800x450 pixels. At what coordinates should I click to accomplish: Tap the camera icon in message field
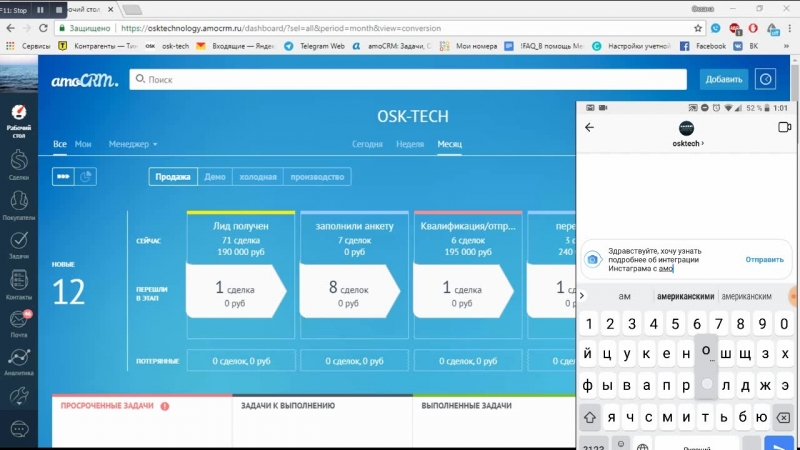tap(592, 260)
